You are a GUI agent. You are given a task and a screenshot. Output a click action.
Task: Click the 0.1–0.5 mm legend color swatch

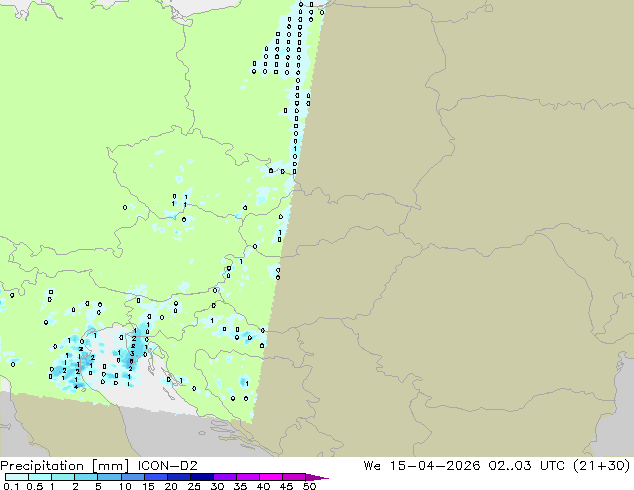tap(17, 477)
